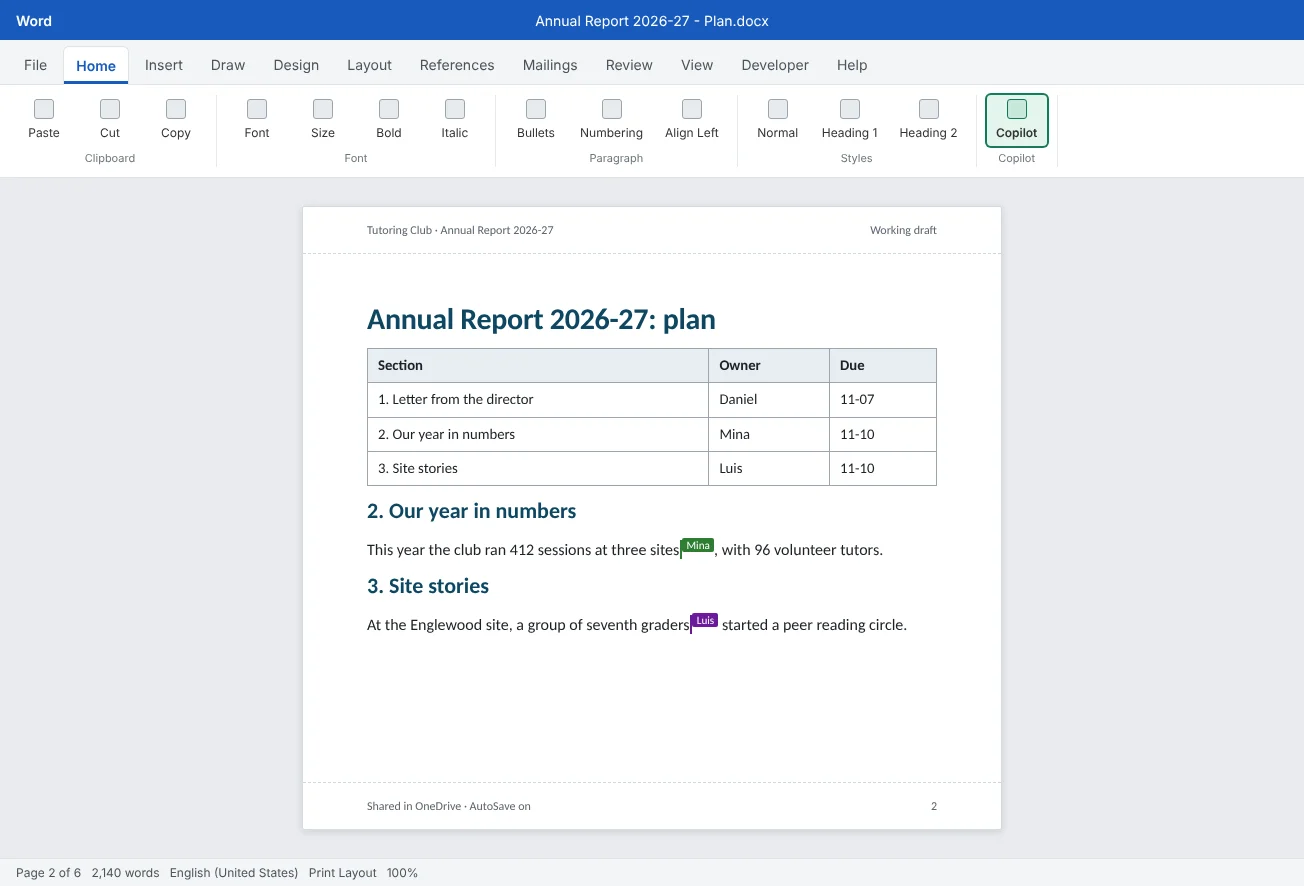
Task: Click the '3. Site stories' table cell
Action: click(x=538, y=469)
